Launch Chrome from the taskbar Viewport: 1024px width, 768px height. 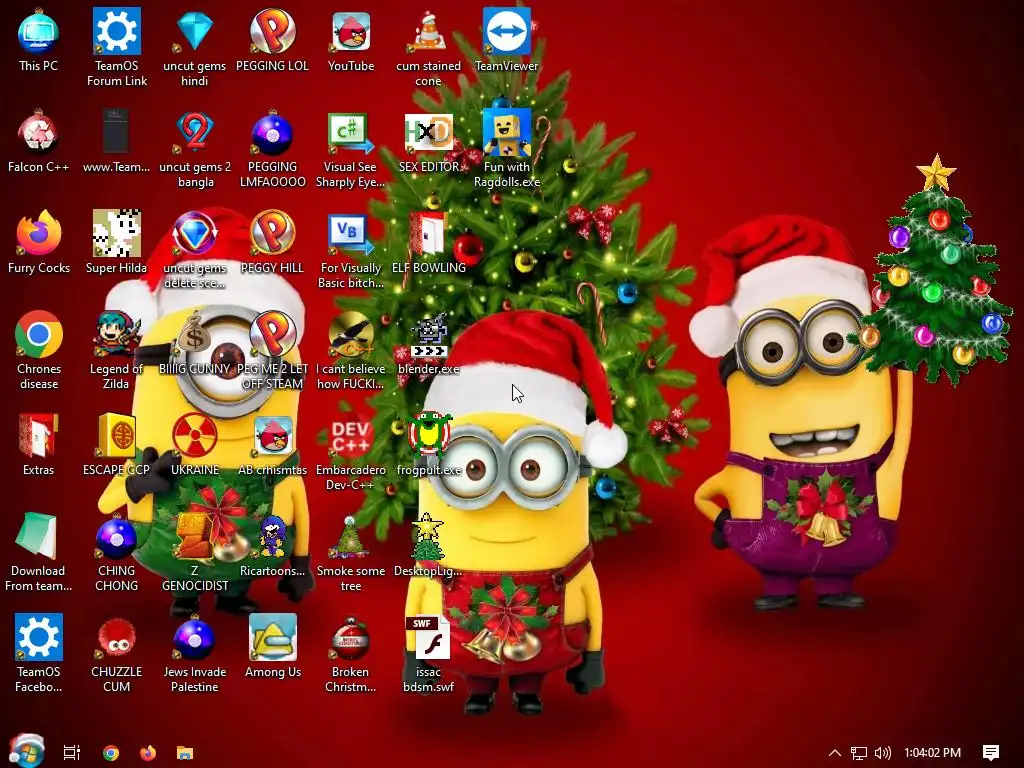(111, 752)
